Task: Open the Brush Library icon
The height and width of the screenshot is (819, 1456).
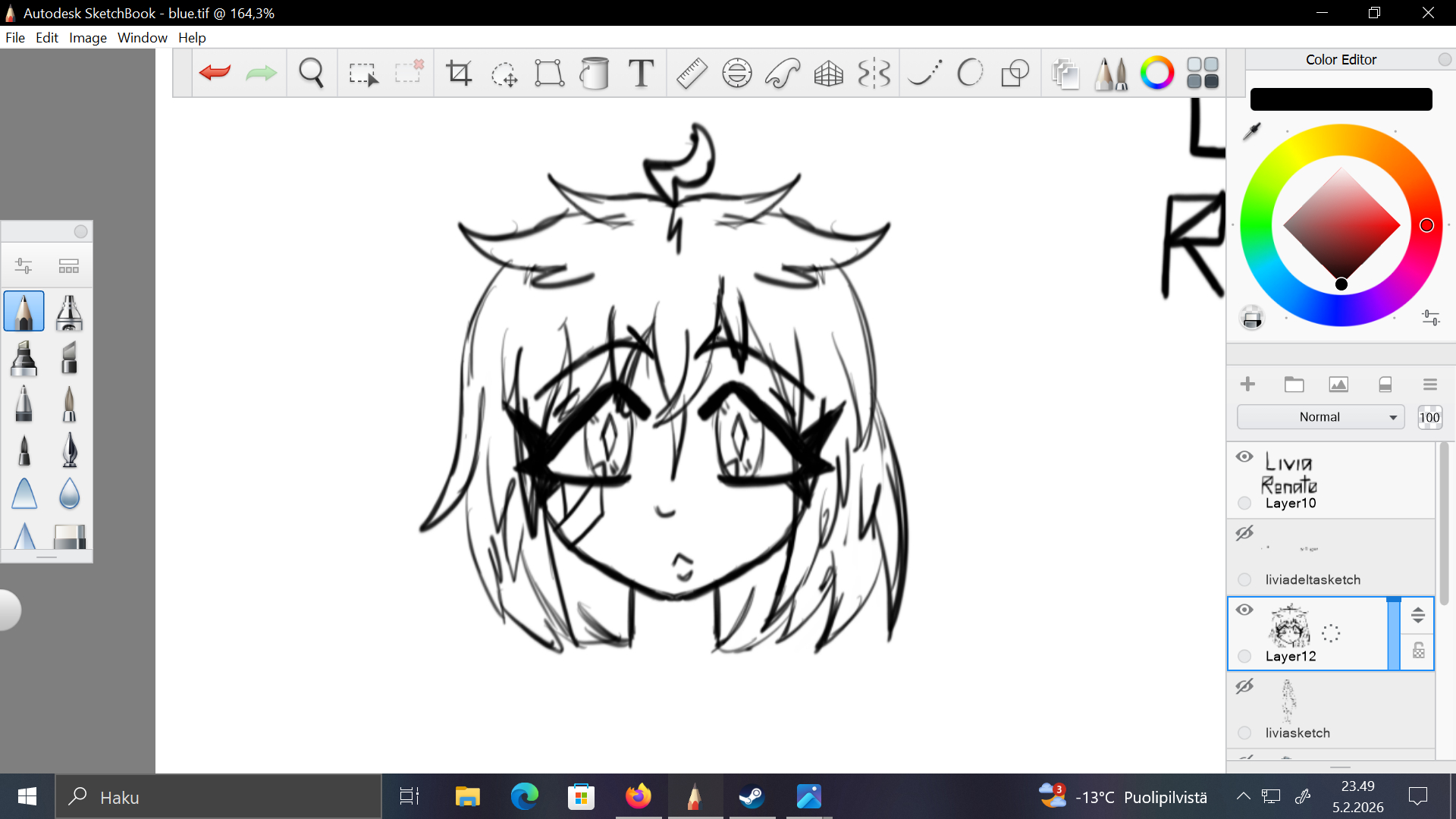Action: (x=1111, y=73)
